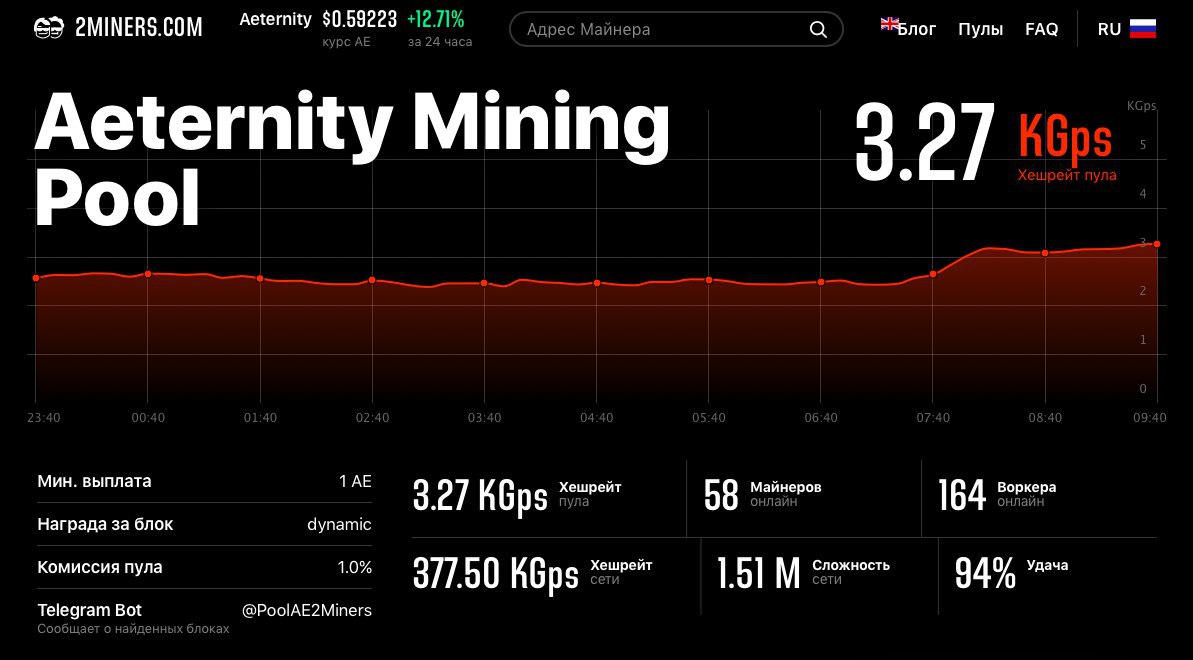The image size is (1193, 660).
Task: Click the Комиссия пула row label
Action: click(100, 567)
